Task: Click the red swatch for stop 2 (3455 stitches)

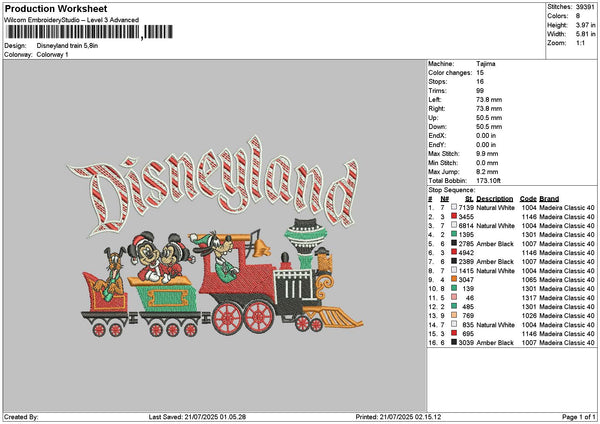Action: click(454, 216)
